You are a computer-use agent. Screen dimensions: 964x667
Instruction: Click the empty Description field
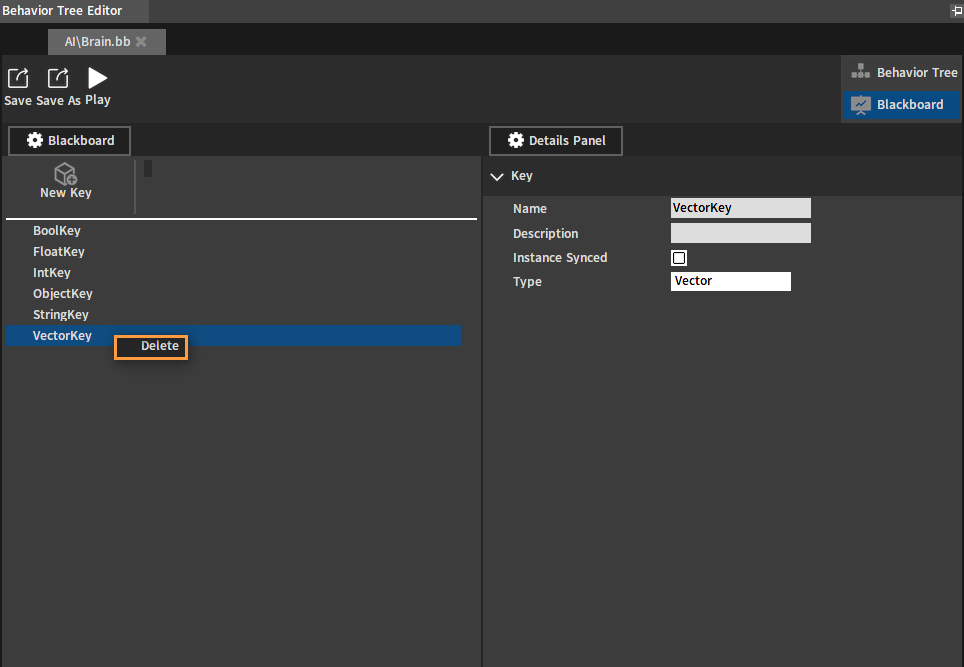740,233
